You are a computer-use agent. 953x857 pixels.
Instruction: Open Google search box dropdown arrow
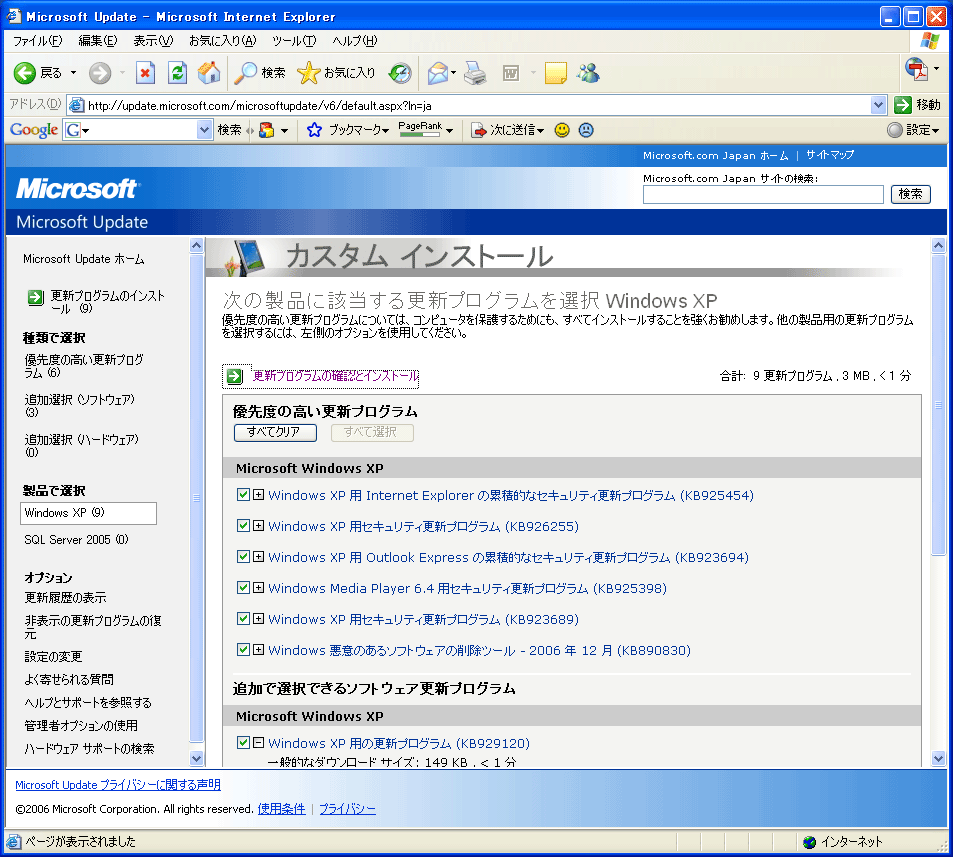(x=204, y=129)
